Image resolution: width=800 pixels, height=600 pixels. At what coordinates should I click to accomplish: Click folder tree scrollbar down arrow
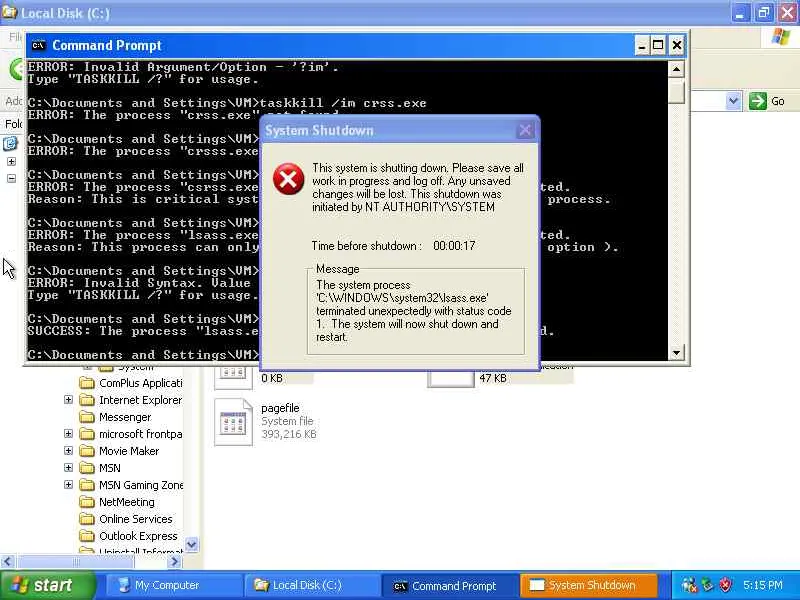point(192,545)
